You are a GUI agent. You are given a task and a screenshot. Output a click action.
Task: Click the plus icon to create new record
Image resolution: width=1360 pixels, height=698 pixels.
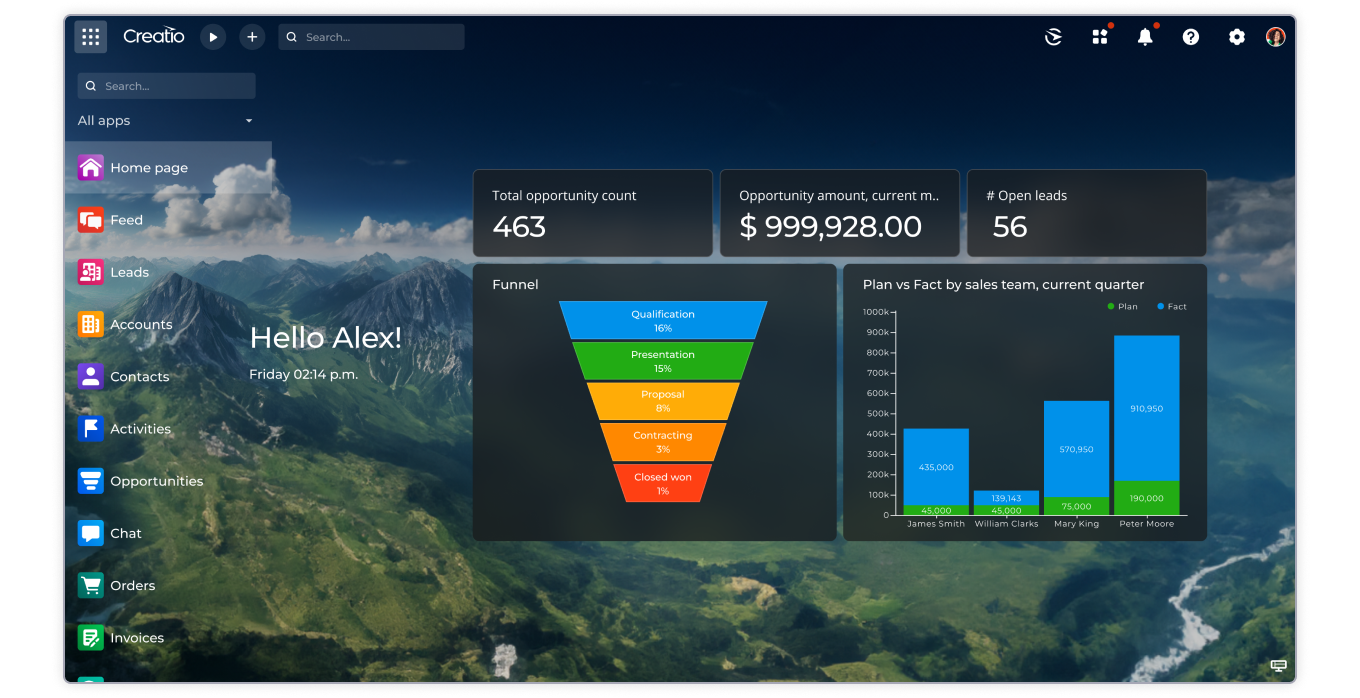click(252, 37)
